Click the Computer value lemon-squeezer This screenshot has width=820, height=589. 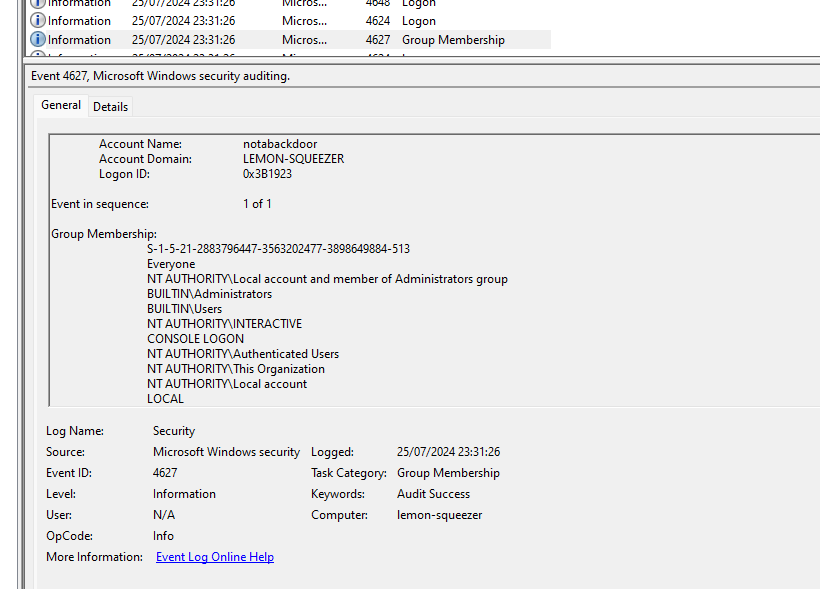click(439, 515)
